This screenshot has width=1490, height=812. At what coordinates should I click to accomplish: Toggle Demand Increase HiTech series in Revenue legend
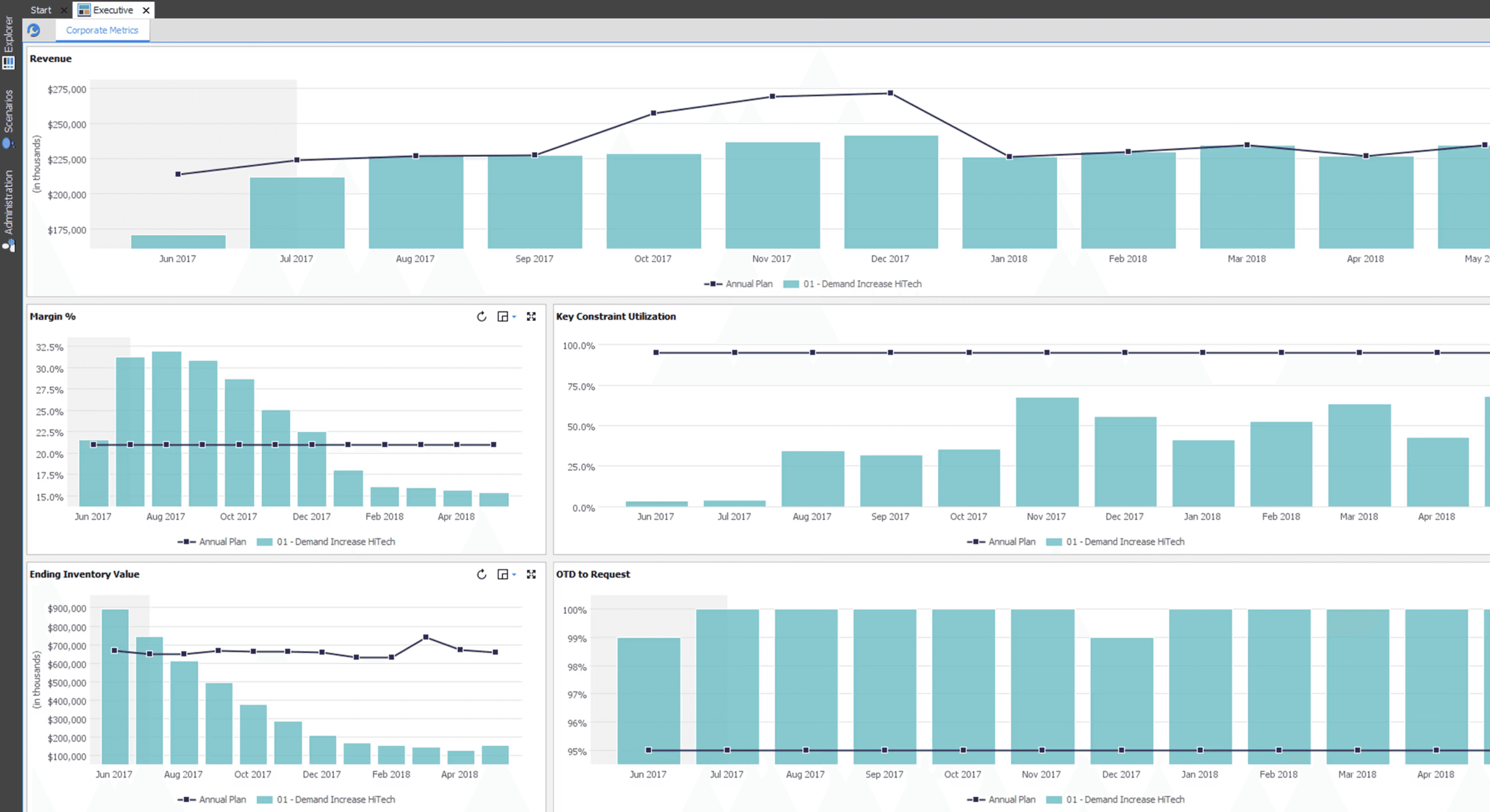(862, 284)
